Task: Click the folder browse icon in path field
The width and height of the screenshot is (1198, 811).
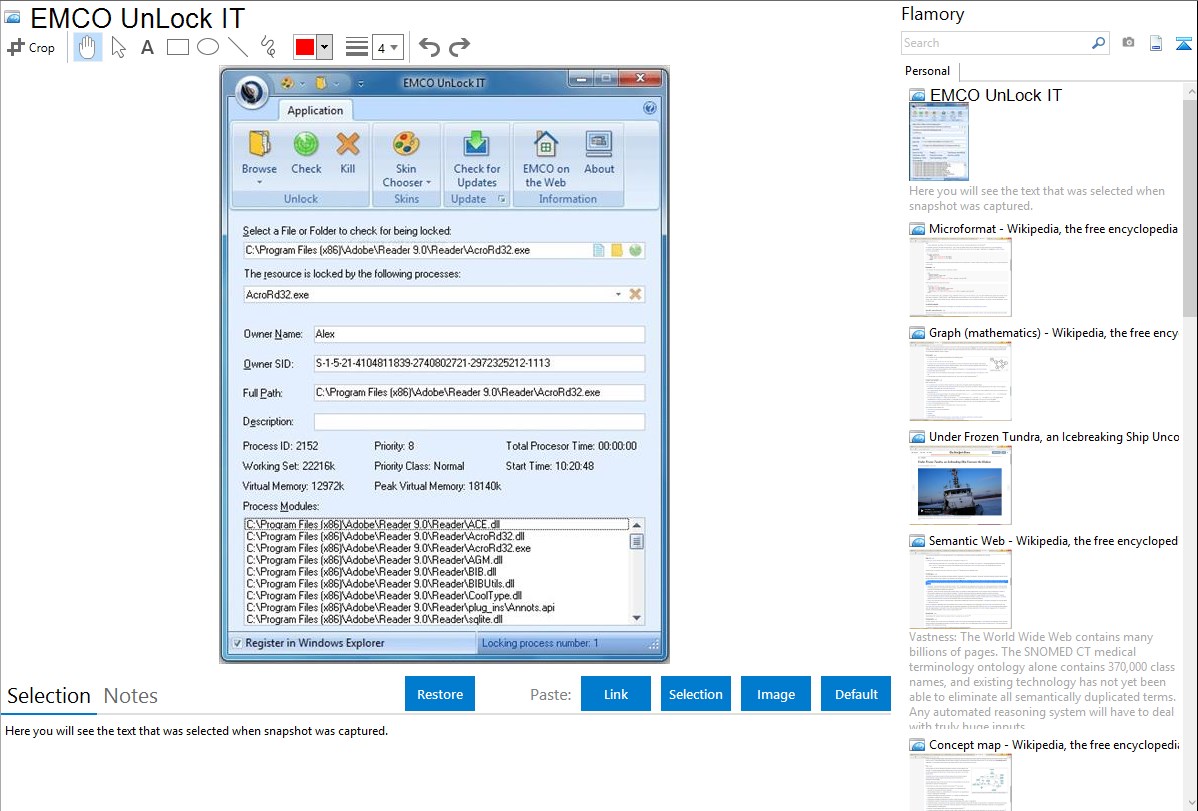Action: point(617,250)
